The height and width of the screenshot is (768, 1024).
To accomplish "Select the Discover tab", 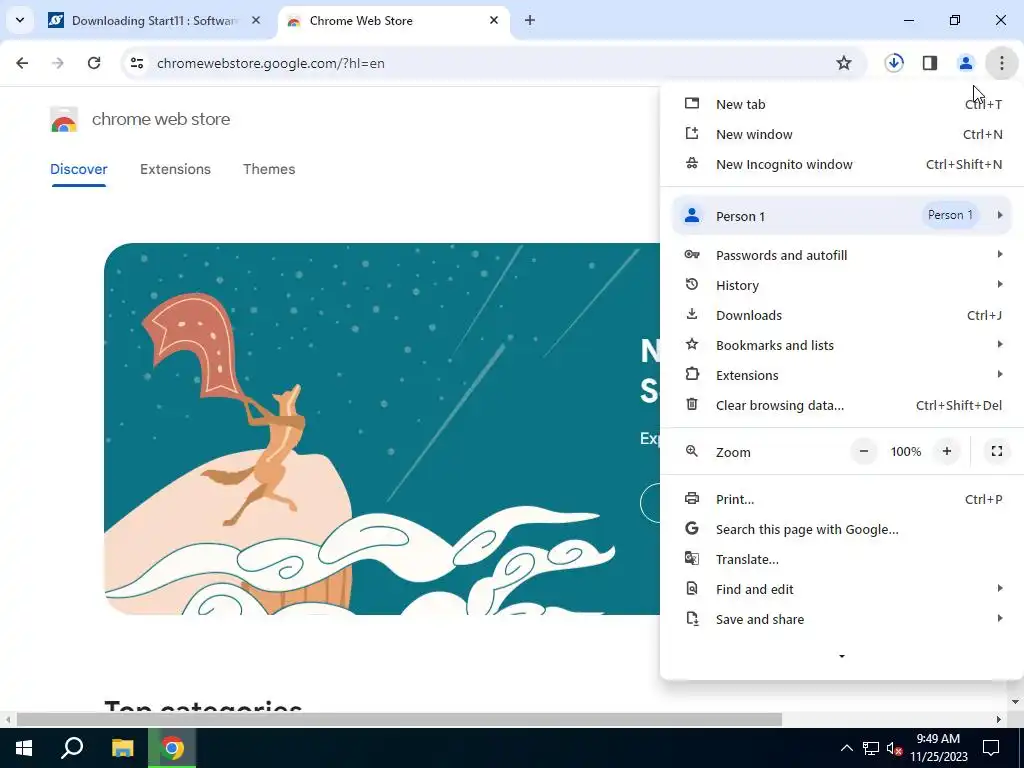I will 78,169.
